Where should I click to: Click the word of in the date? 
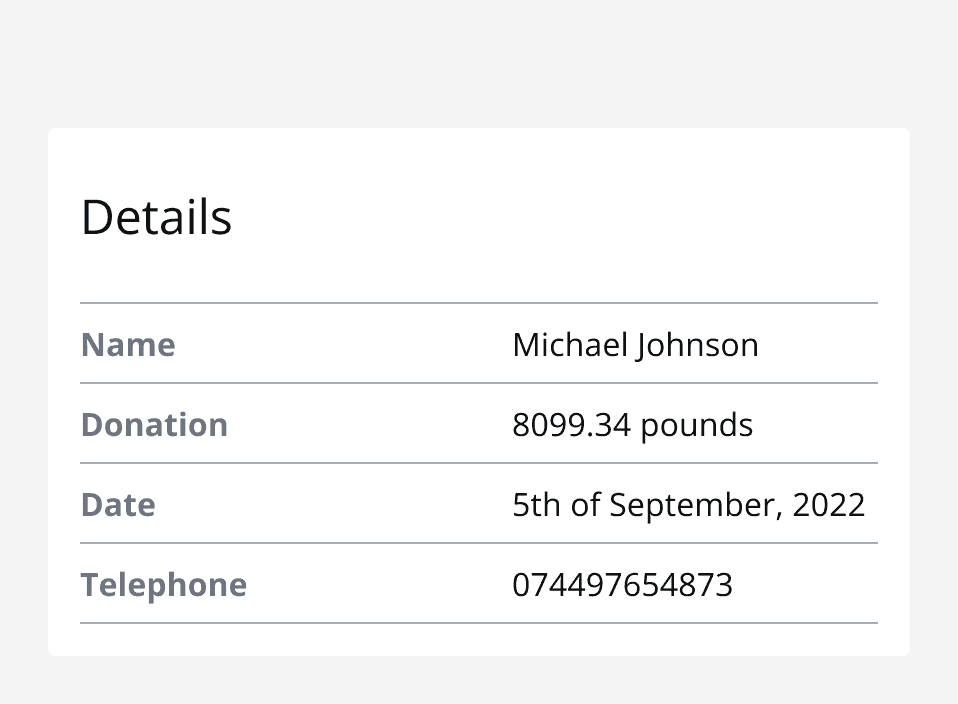585,505
